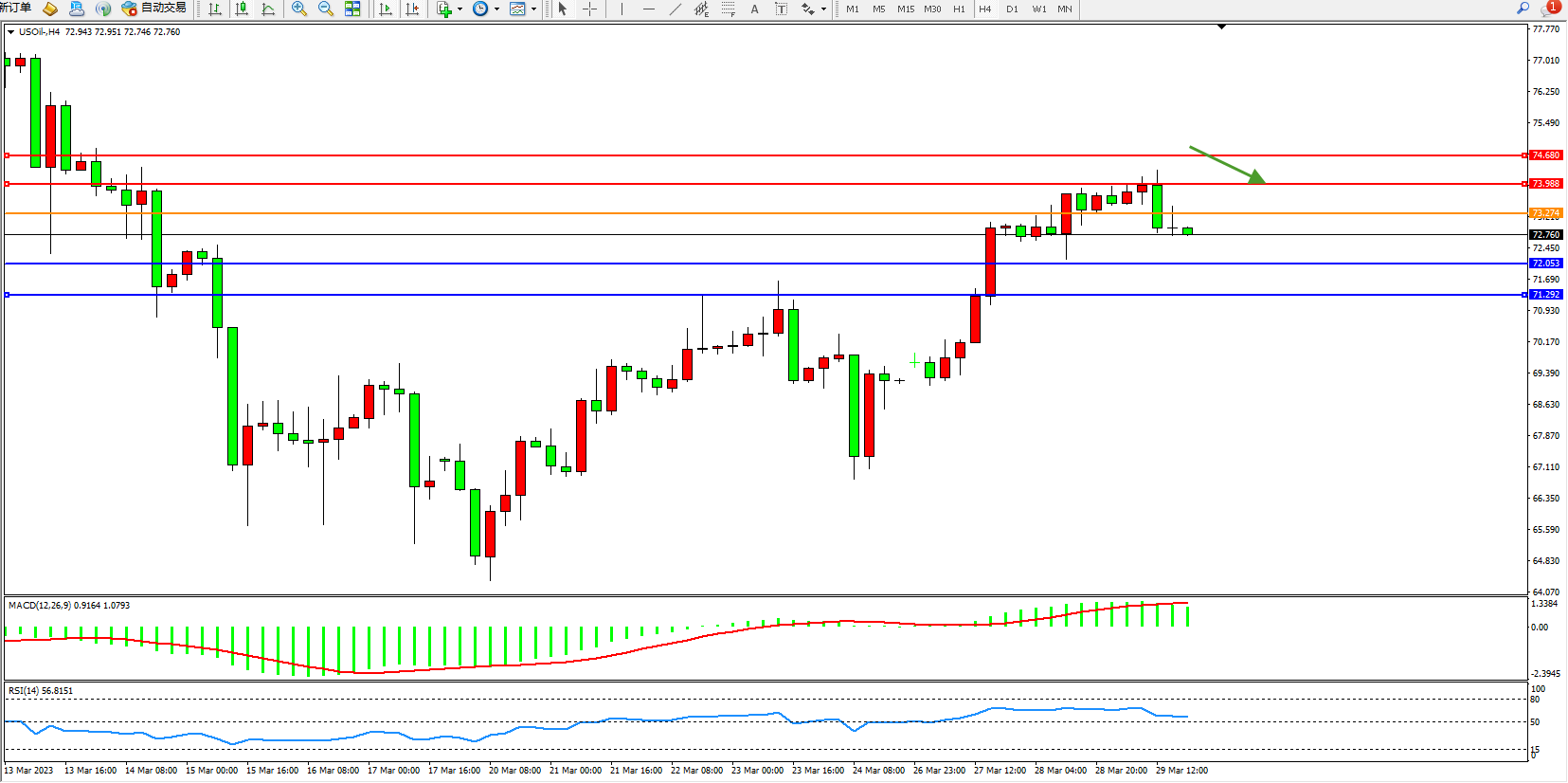
Task: Pick the Fibonacci retracement tool
Action: (x=728, y=9)
